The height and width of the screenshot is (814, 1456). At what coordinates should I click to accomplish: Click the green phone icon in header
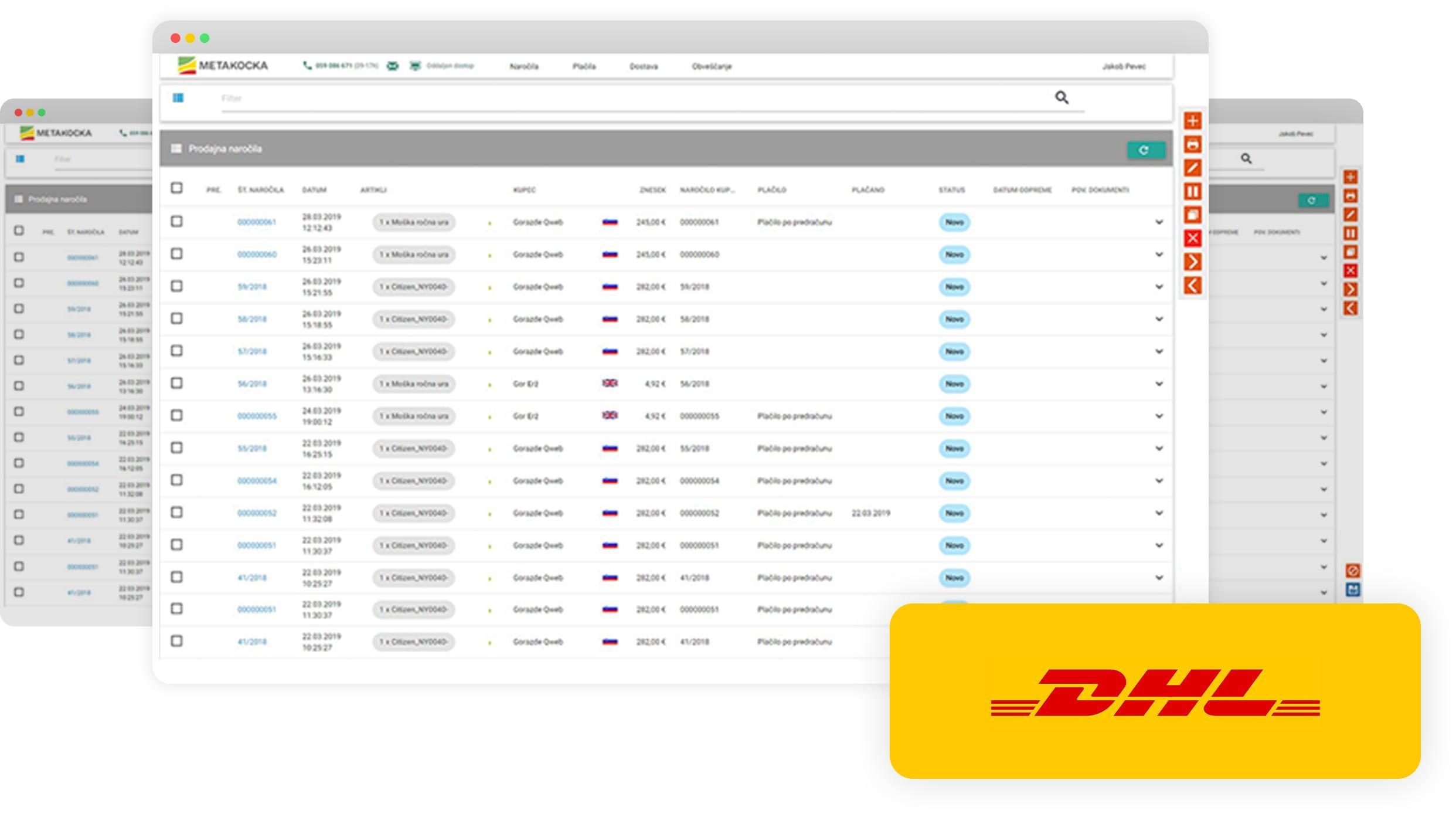[307, 66]
